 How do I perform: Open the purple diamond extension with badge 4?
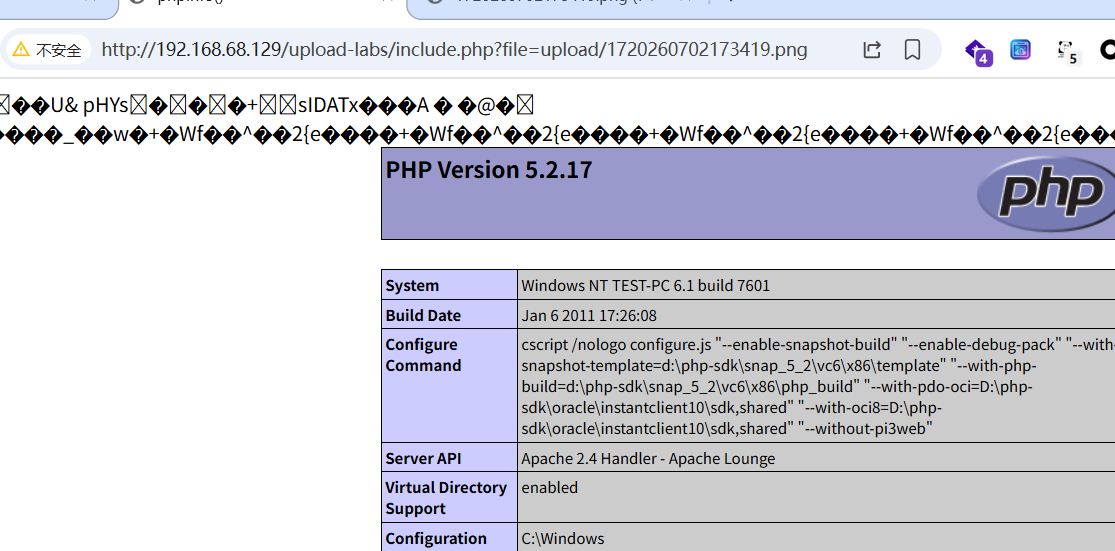click(978, 51)
